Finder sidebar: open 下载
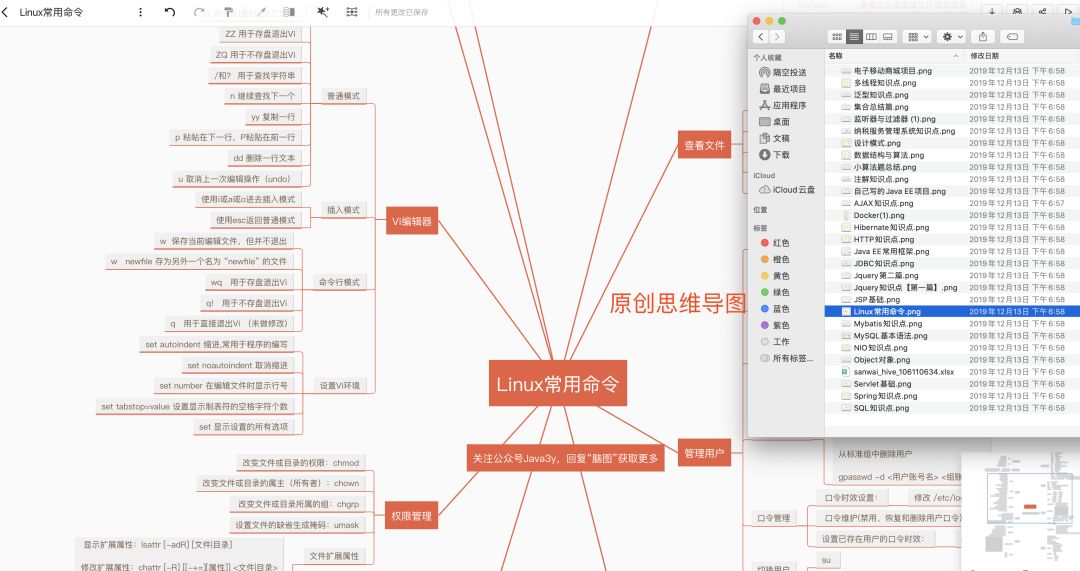 pyautogui.click(x=774, y=155)
